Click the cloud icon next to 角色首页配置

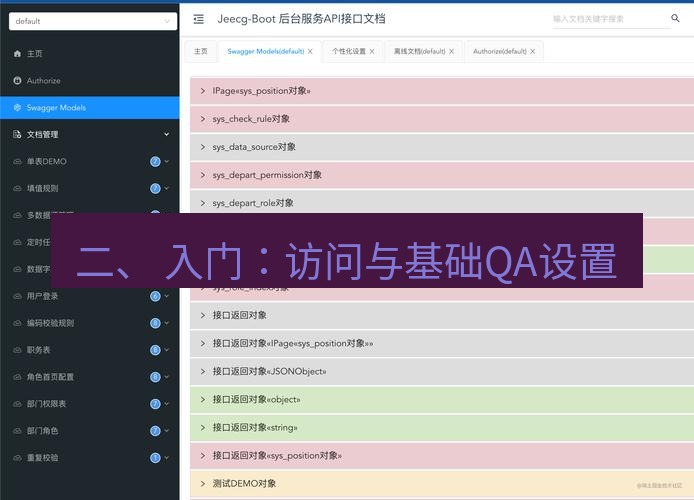tap(17, 377)
